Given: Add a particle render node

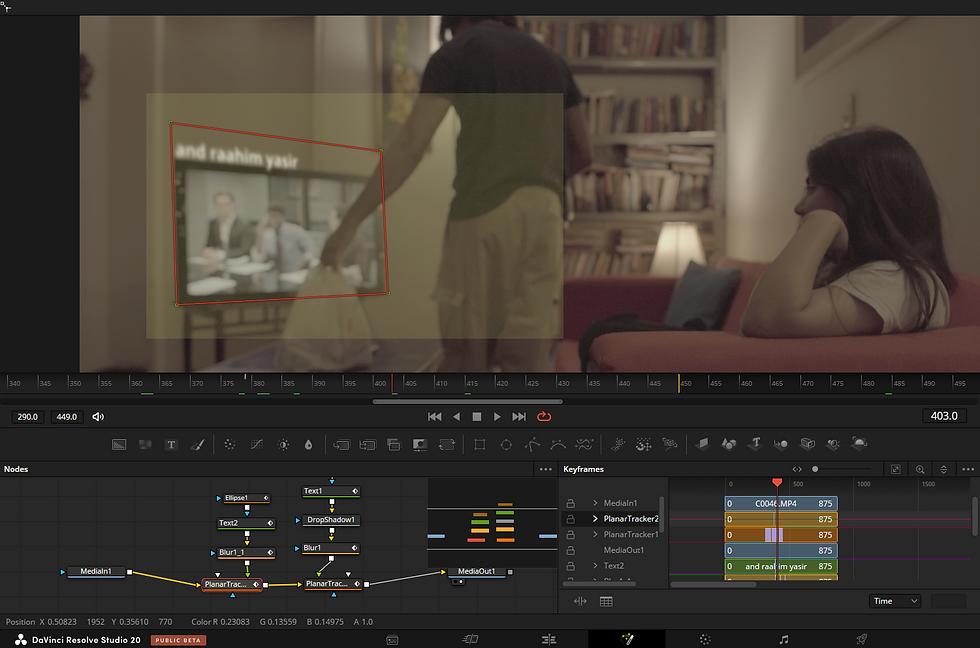Looking at the screenshot, I should 670,444.
